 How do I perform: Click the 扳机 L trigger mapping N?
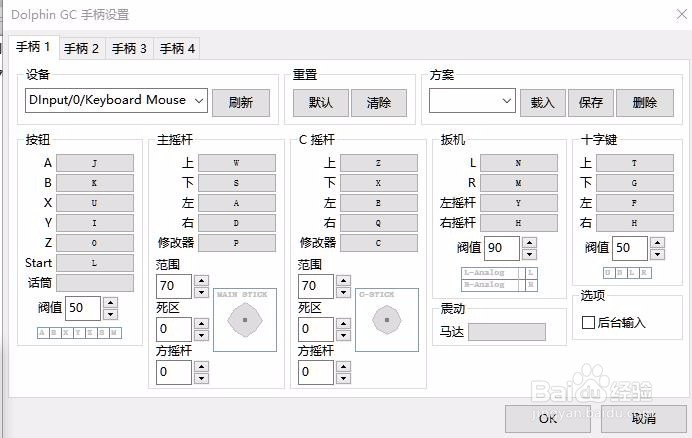tap(519, 163)
